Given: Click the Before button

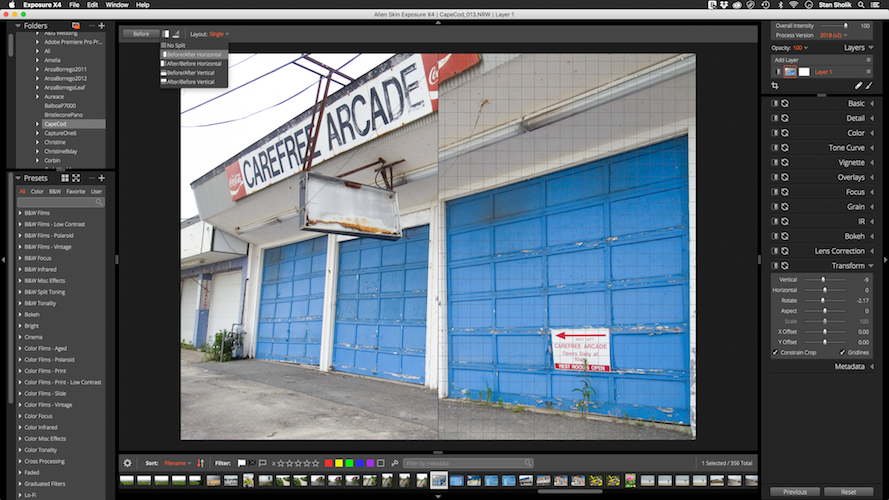Looking at the screenshot, I should (x=141, y=34).
